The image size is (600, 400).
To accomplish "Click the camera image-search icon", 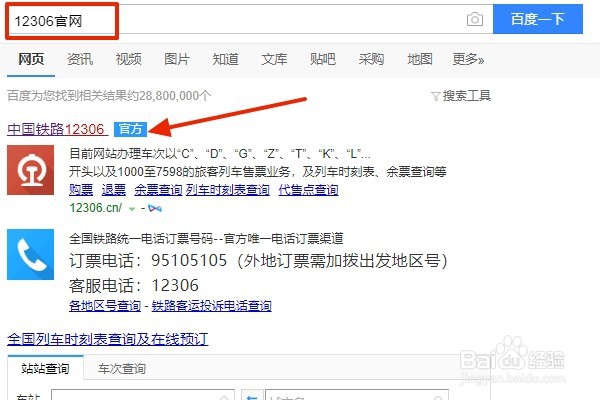I will click(474, 19).
